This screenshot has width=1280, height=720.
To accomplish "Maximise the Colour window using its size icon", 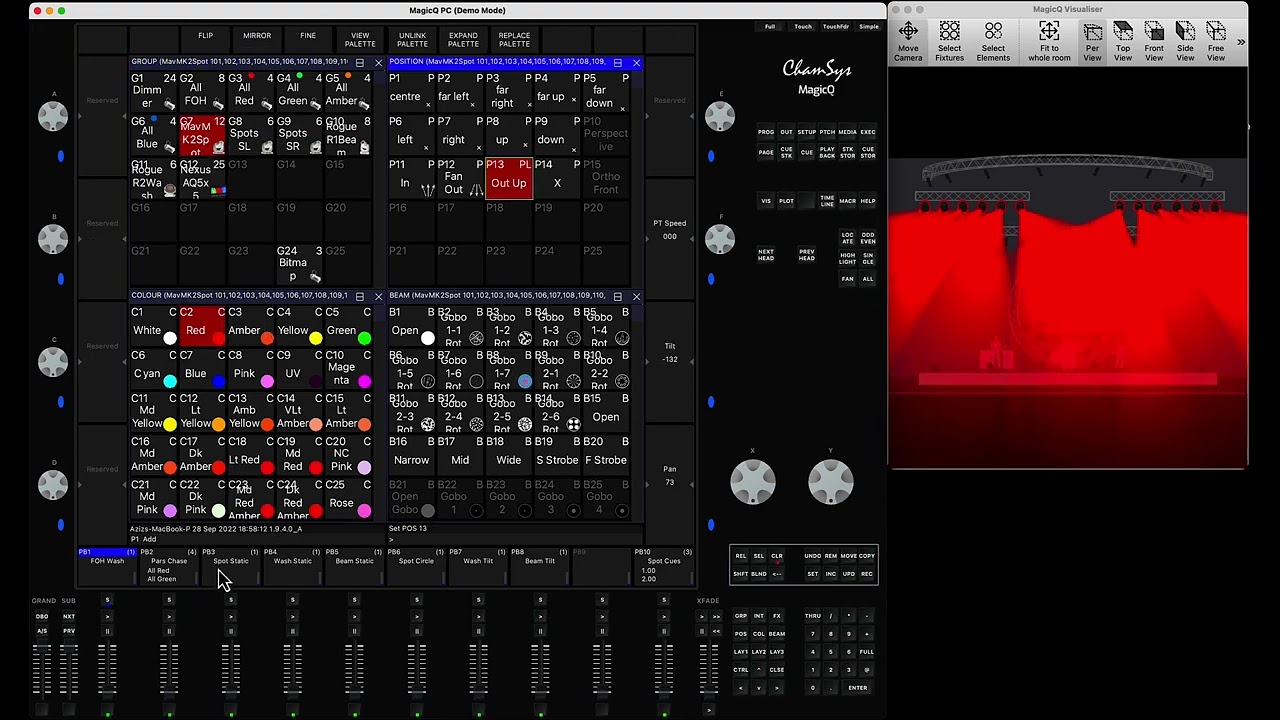I will [x=359, y=296].
